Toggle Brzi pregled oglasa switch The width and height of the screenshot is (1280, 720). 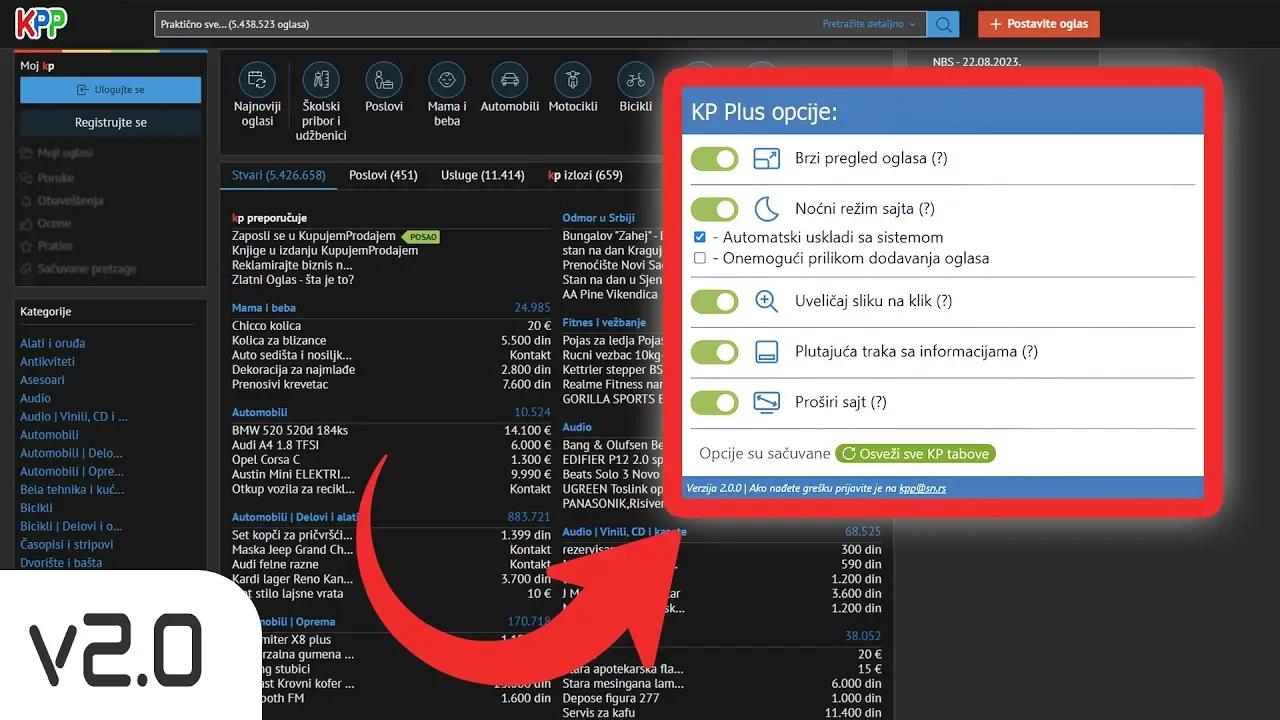[714, 159]
